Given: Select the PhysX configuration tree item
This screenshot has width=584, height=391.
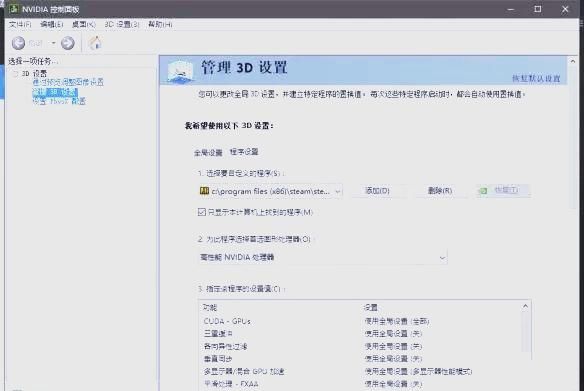Looking at the screenshot, I should 59,101.
